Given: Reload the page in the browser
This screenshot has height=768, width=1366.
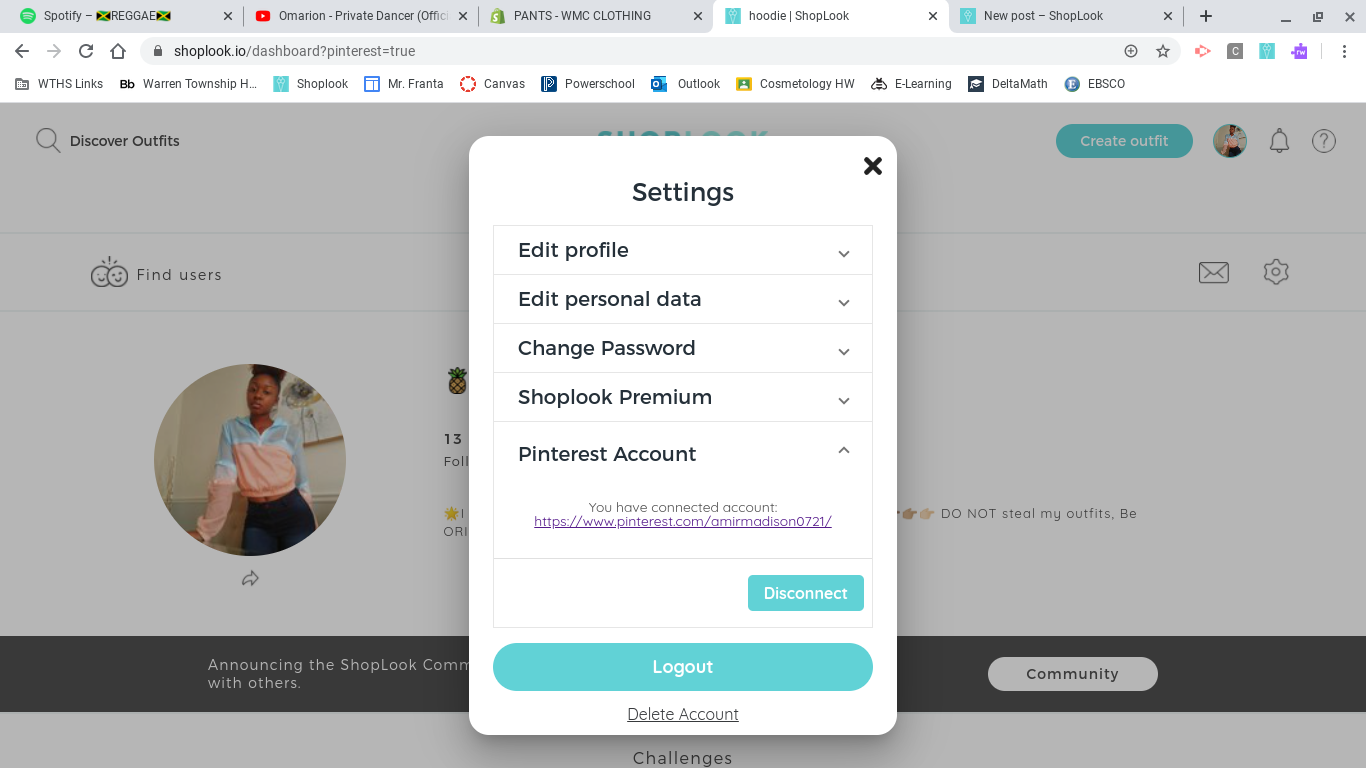Looking at the screenshot, I should tap(86, 51).
